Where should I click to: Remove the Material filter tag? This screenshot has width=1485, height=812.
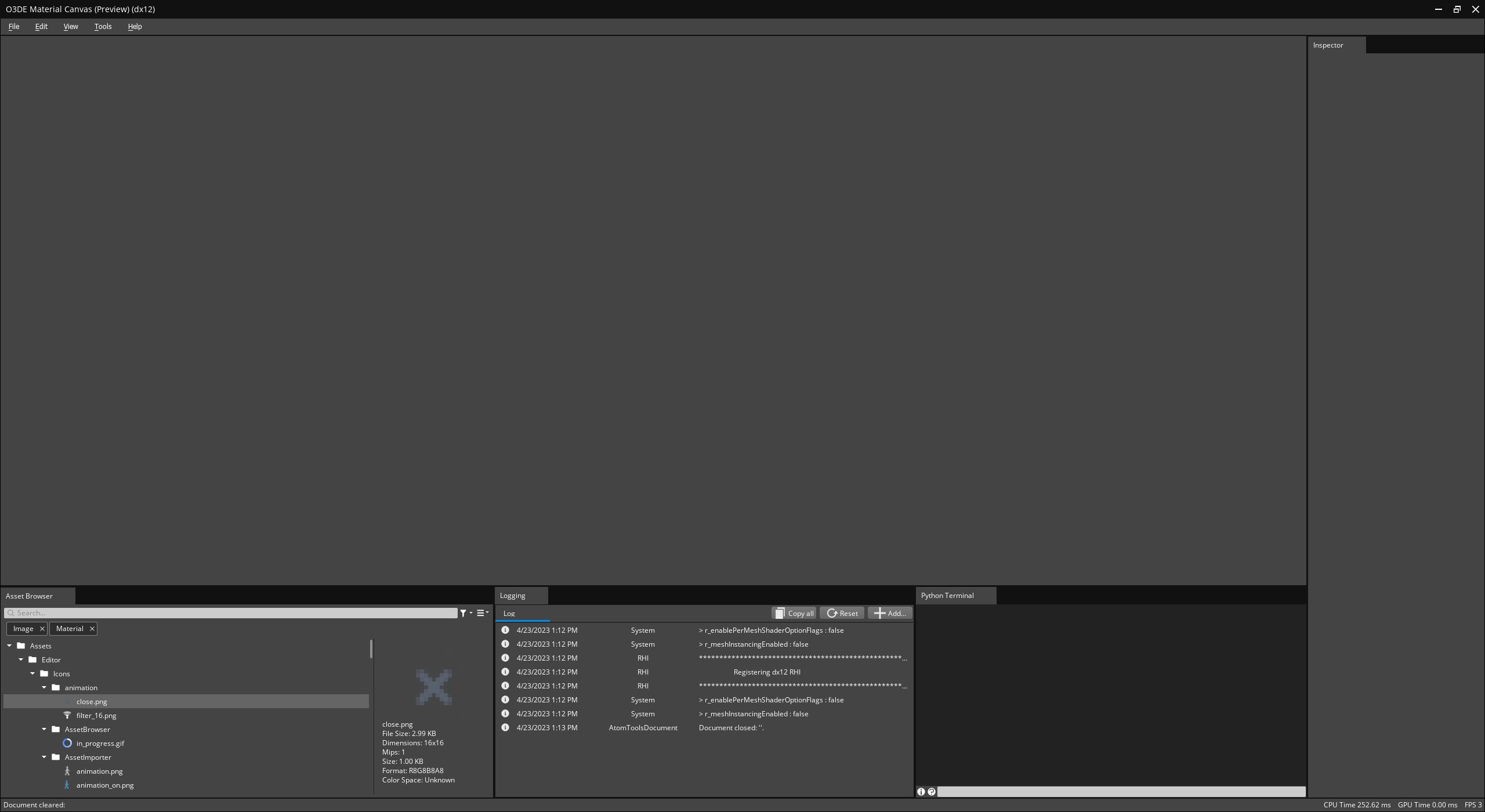[92, 629]
